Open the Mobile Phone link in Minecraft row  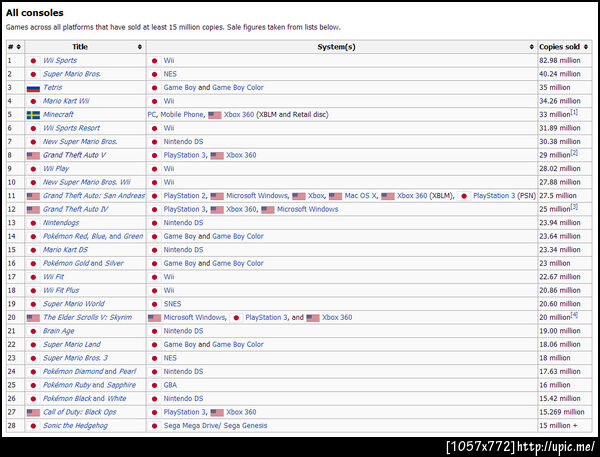click(x=182, y=114)
